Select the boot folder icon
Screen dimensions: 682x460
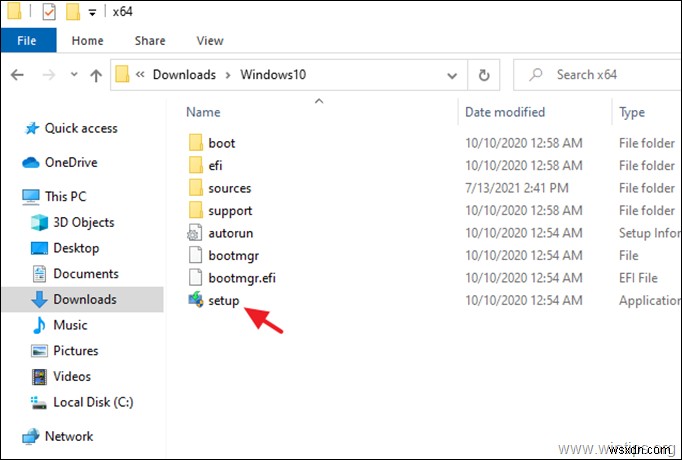click(x=195, y=143)
